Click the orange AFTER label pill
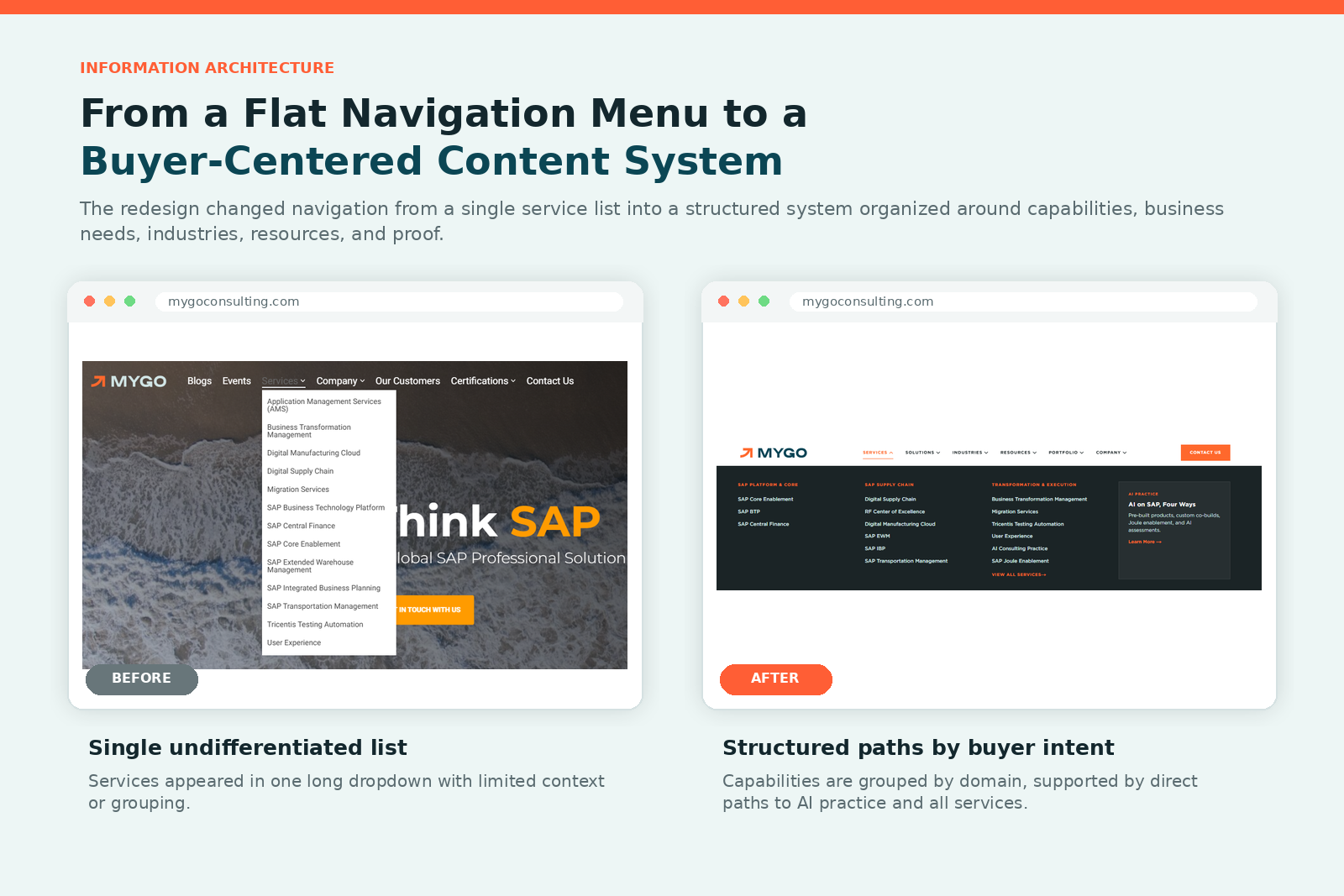Screen dimensions: 1344x896 pyautogui.click(x=776, y=679)
